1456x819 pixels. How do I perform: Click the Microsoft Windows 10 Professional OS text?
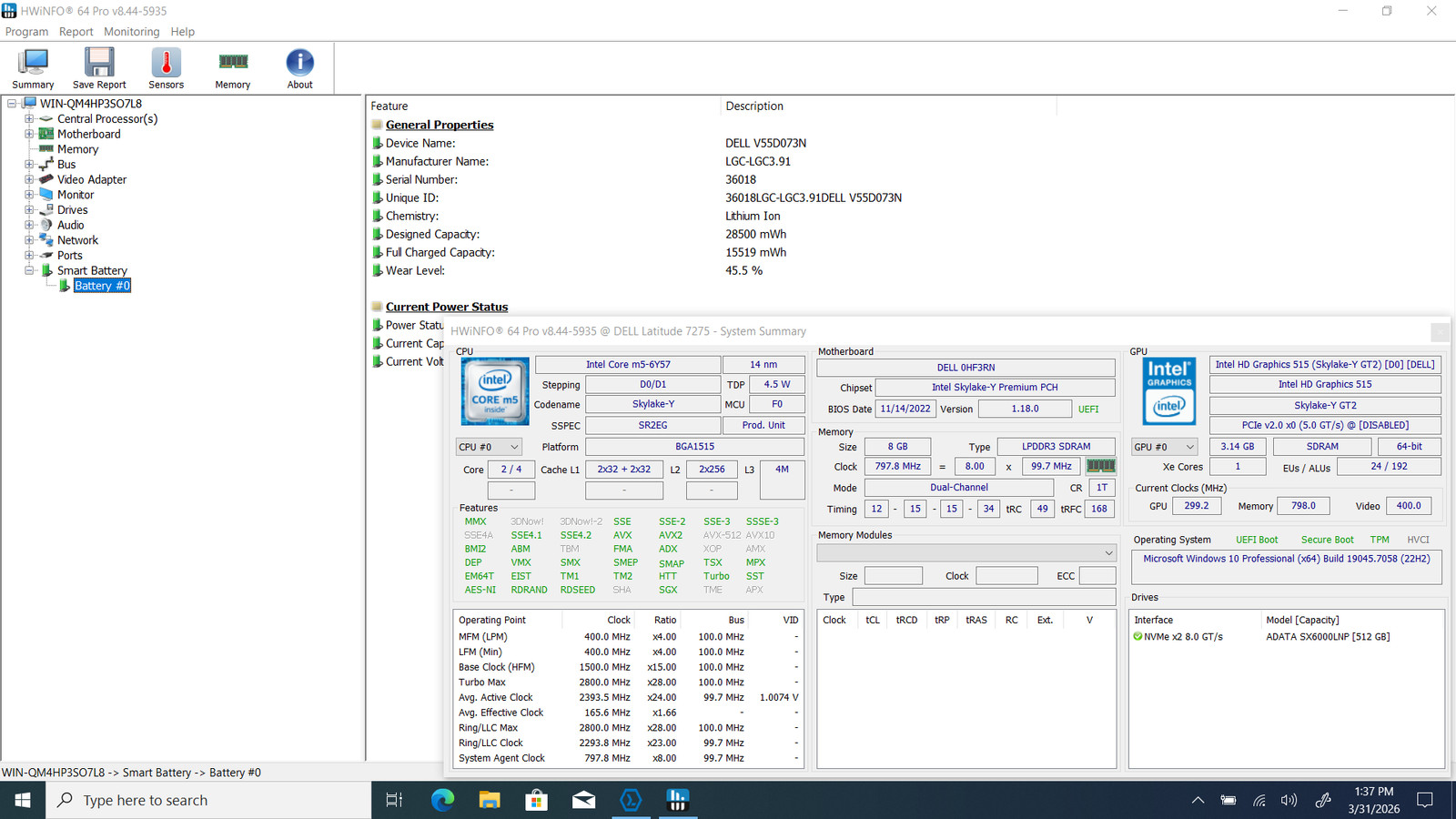[1287, 559]
